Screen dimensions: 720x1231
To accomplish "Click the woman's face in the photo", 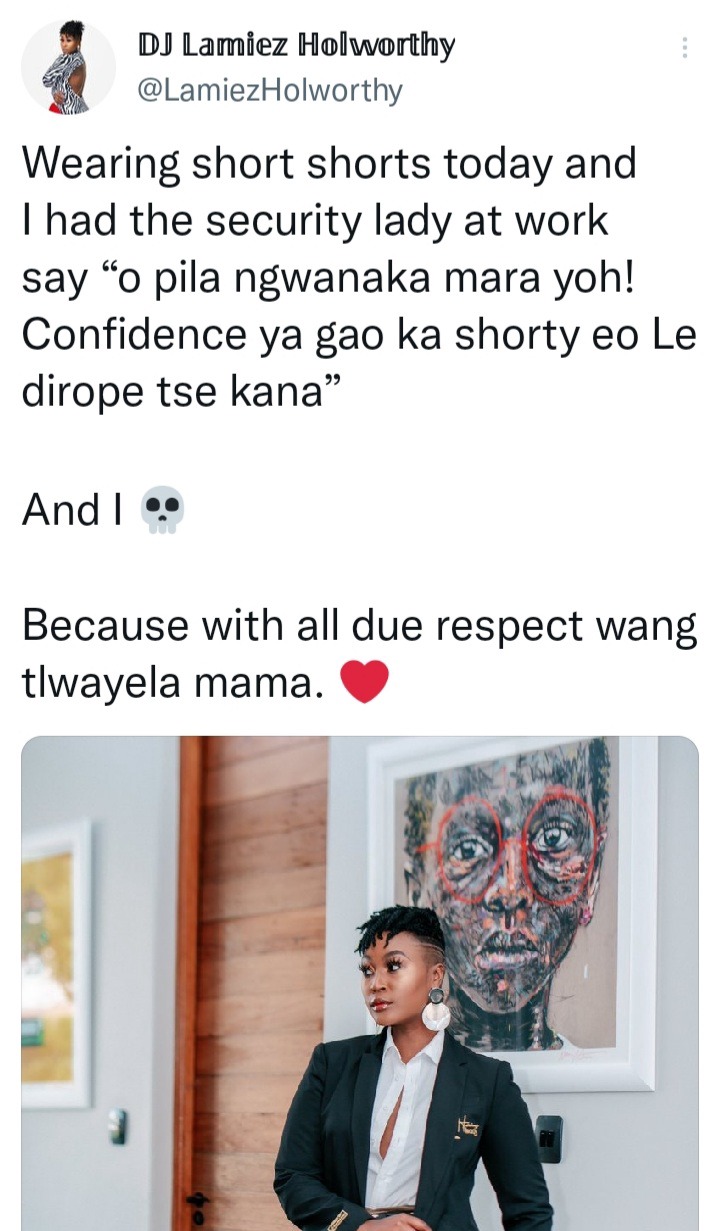I will [393, 975].
